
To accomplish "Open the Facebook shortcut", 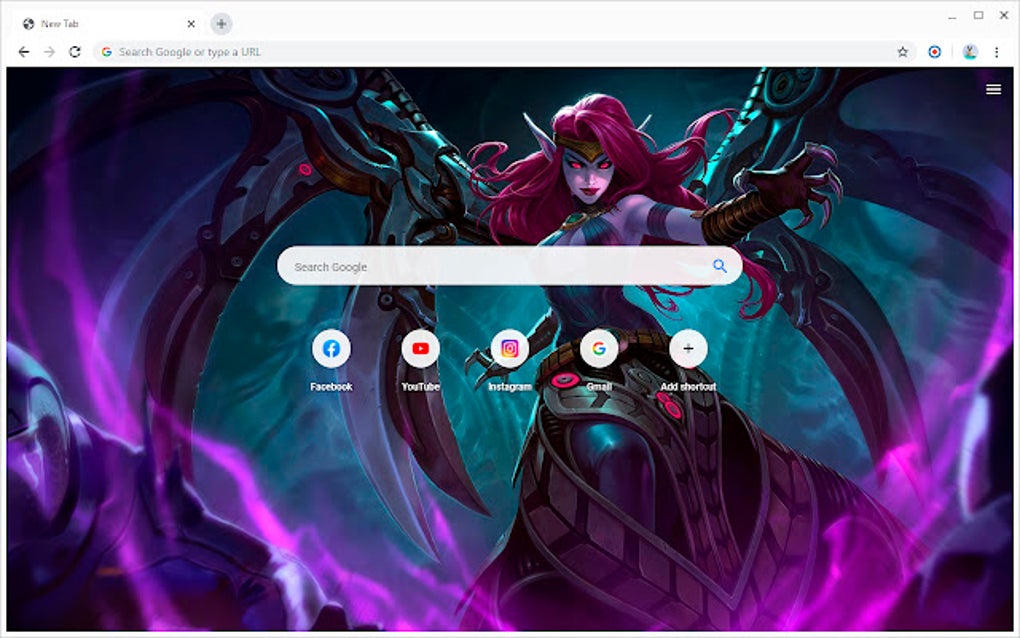I will (x=331, y=349).
